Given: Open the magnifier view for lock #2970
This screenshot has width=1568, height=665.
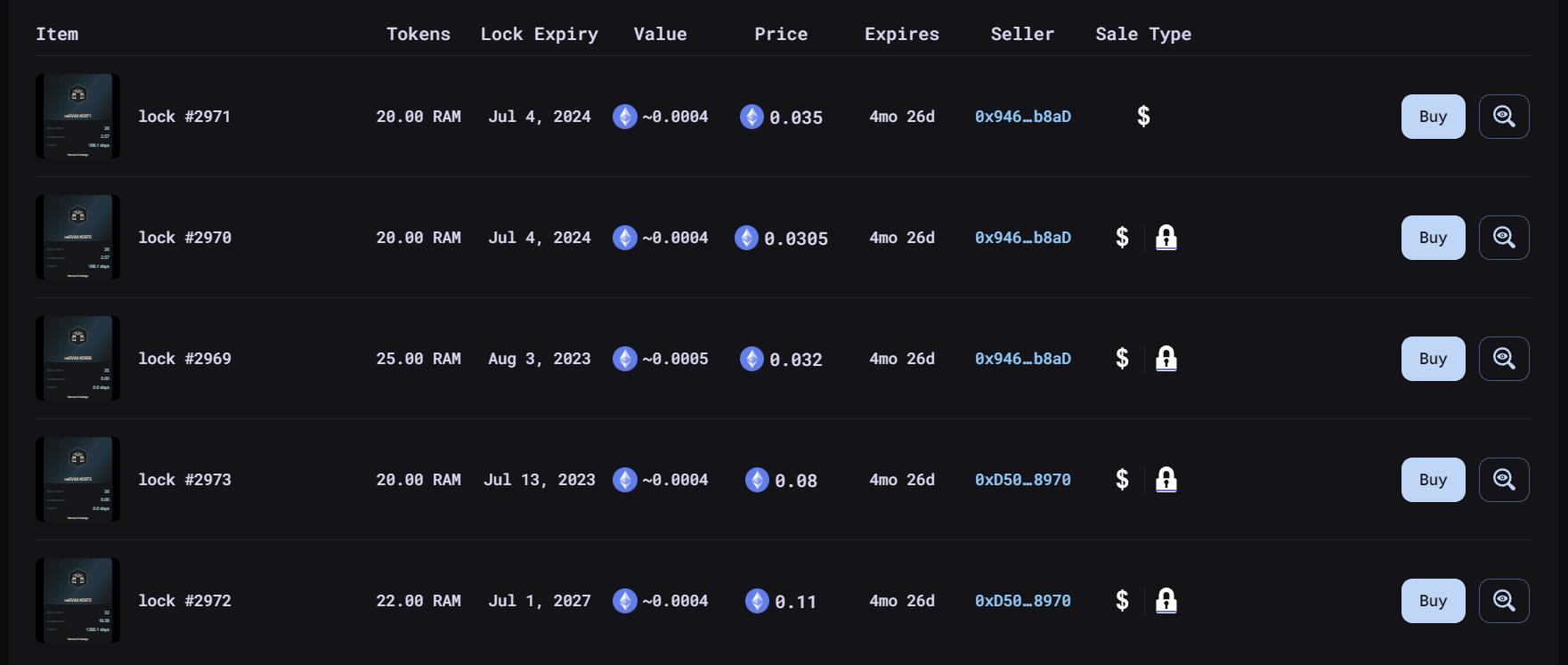Looking at the screenshot, I should [x=1504, y=238].
